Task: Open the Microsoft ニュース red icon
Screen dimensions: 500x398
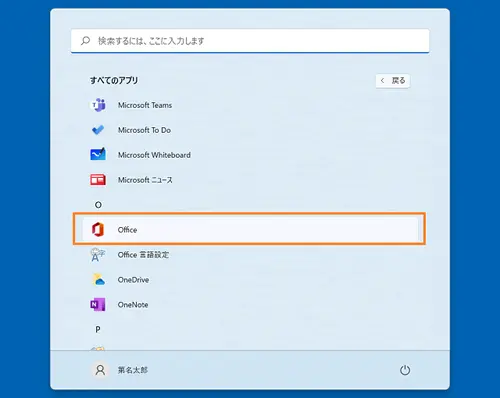Action: point(98,180)
